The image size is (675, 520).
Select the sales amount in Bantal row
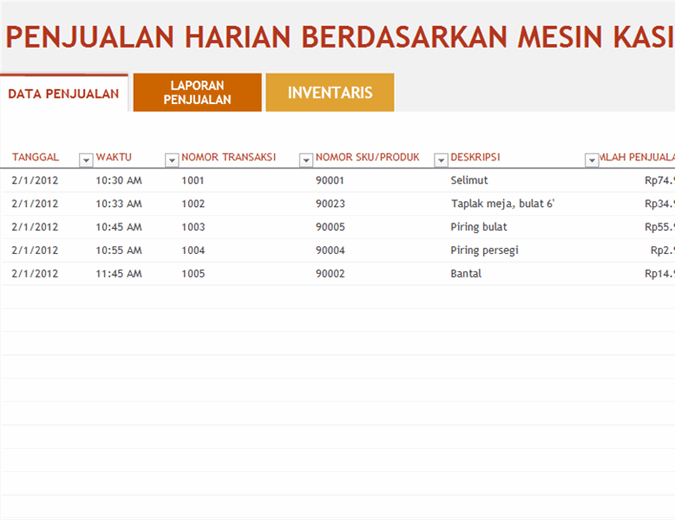(x=660, y=273)
